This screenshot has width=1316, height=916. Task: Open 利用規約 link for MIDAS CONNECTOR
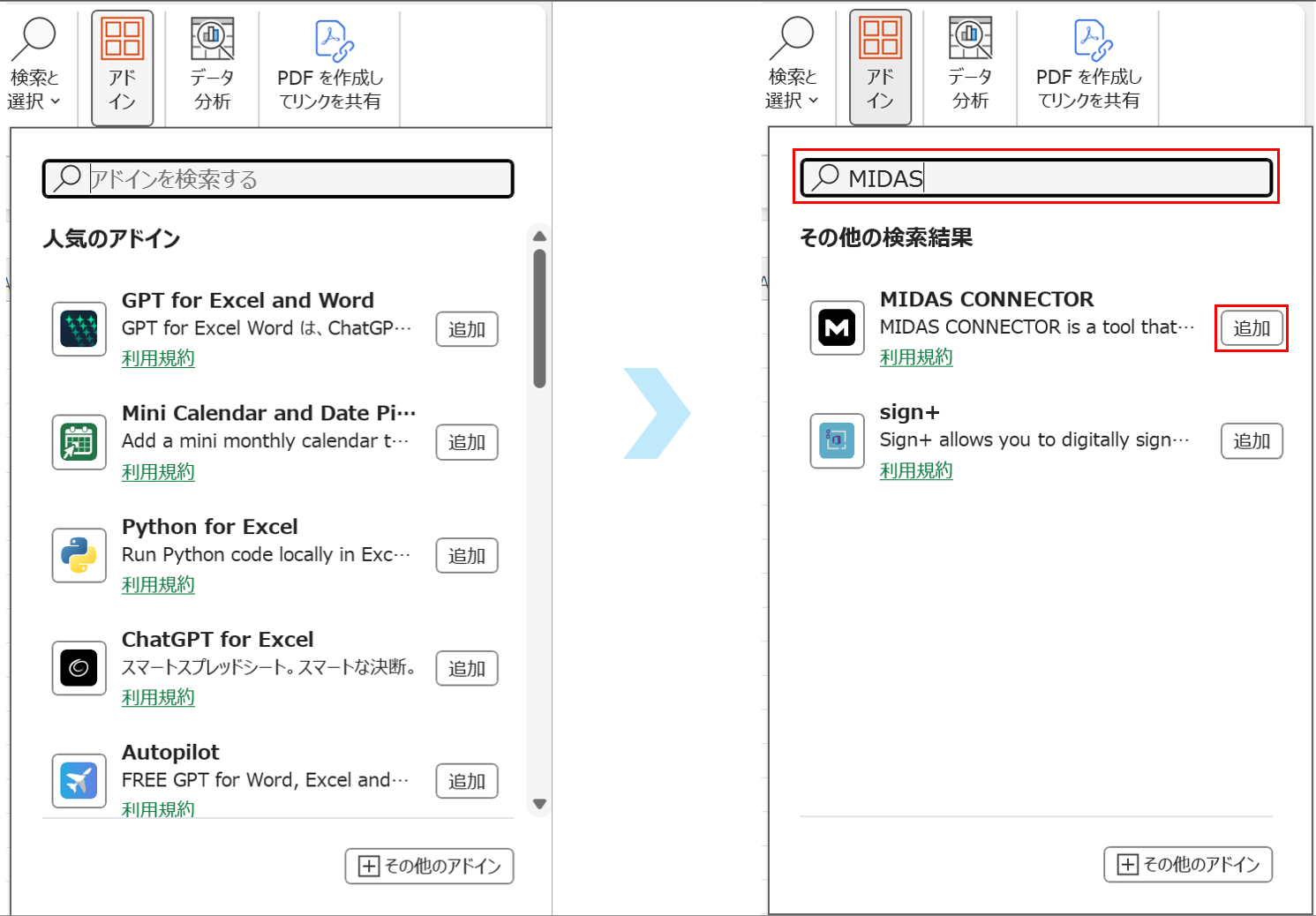point(916,357)
